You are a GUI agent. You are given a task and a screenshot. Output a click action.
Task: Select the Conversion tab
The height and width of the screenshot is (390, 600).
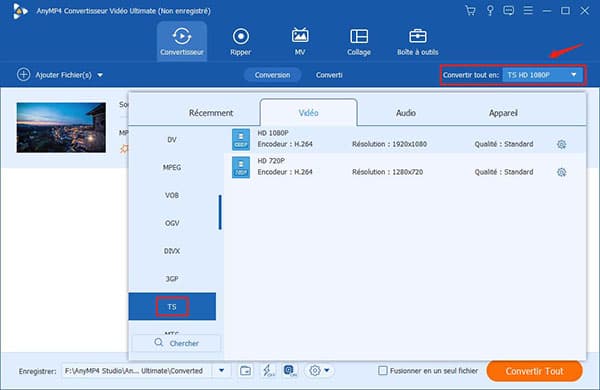click(x=272, y=75)
